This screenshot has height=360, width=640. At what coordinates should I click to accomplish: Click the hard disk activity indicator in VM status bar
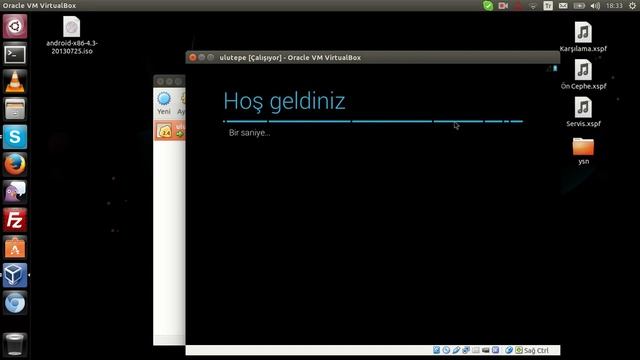coord(436,350)
